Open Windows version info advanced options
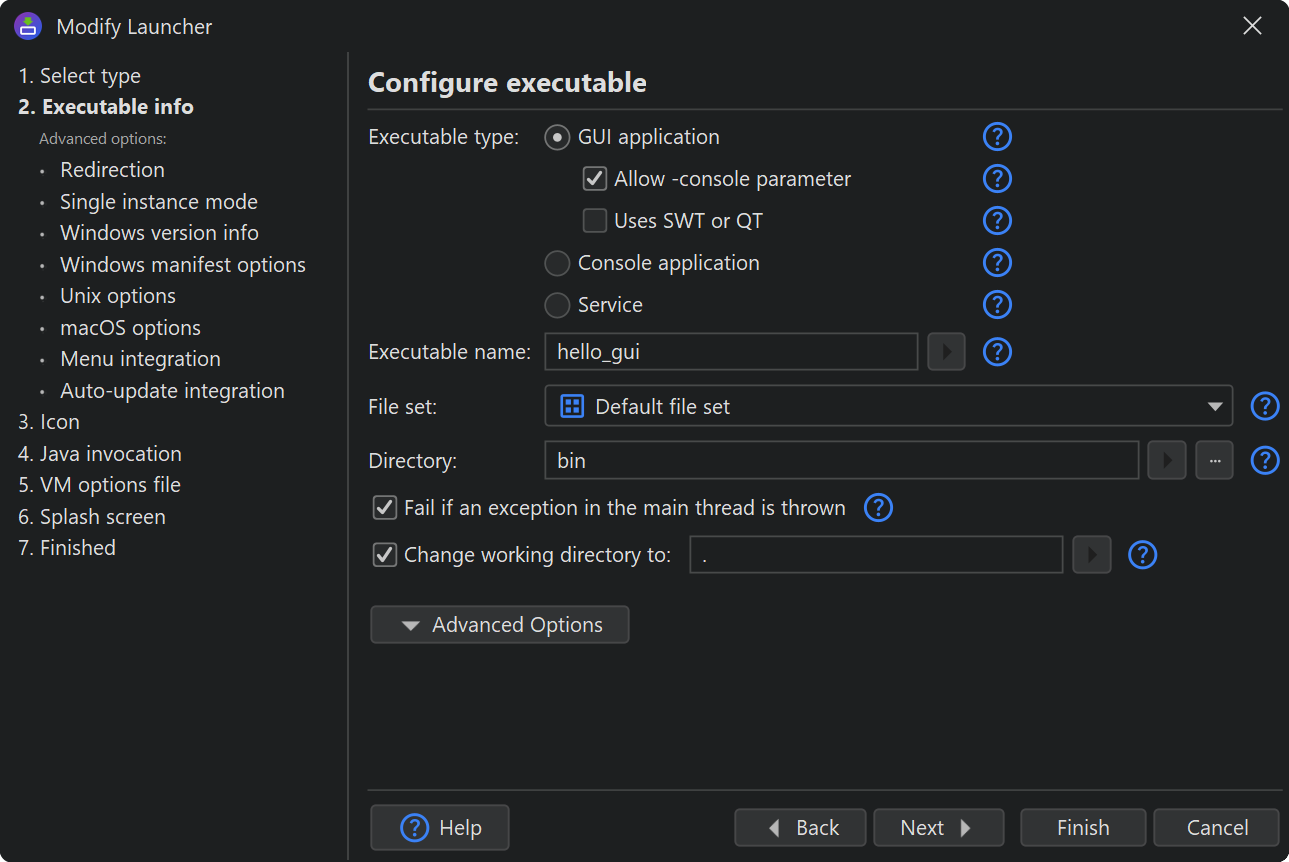1289x862 pixels. pyautogui.click(x=159, y=233)
